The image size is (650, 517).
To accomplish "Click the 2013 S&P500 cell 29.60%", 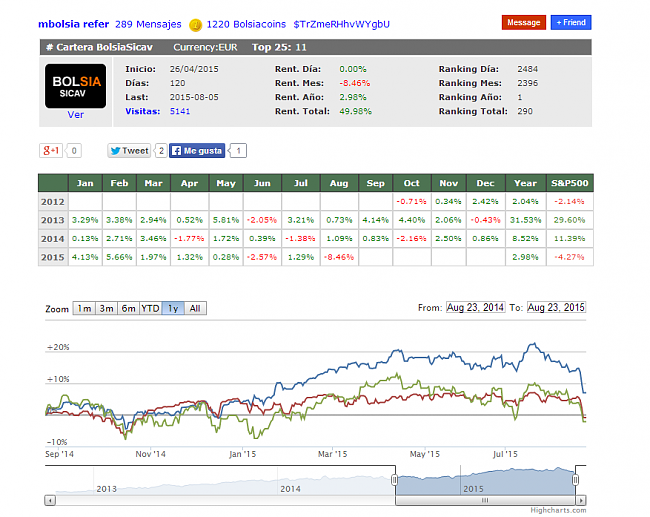I will click(x=570, y=220).
